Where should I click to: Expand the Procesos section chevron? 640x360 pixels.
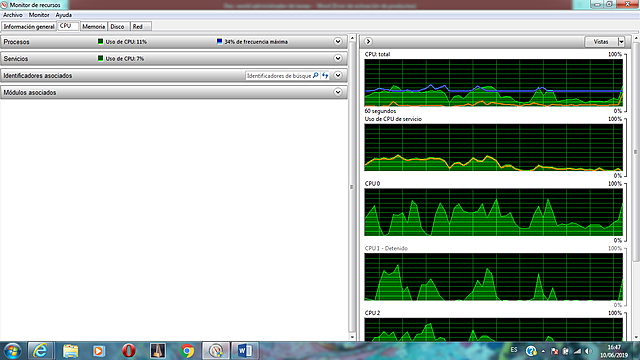point(338,41)
